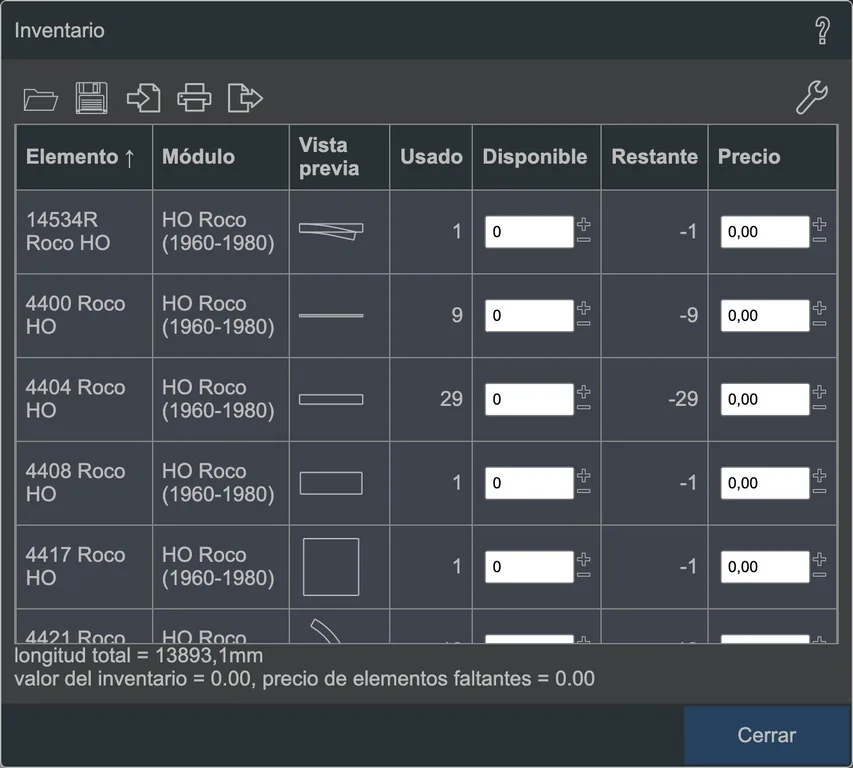
Task: Decrease Disponible for 4417 Roco HO
Action: [x=584, y=575]
